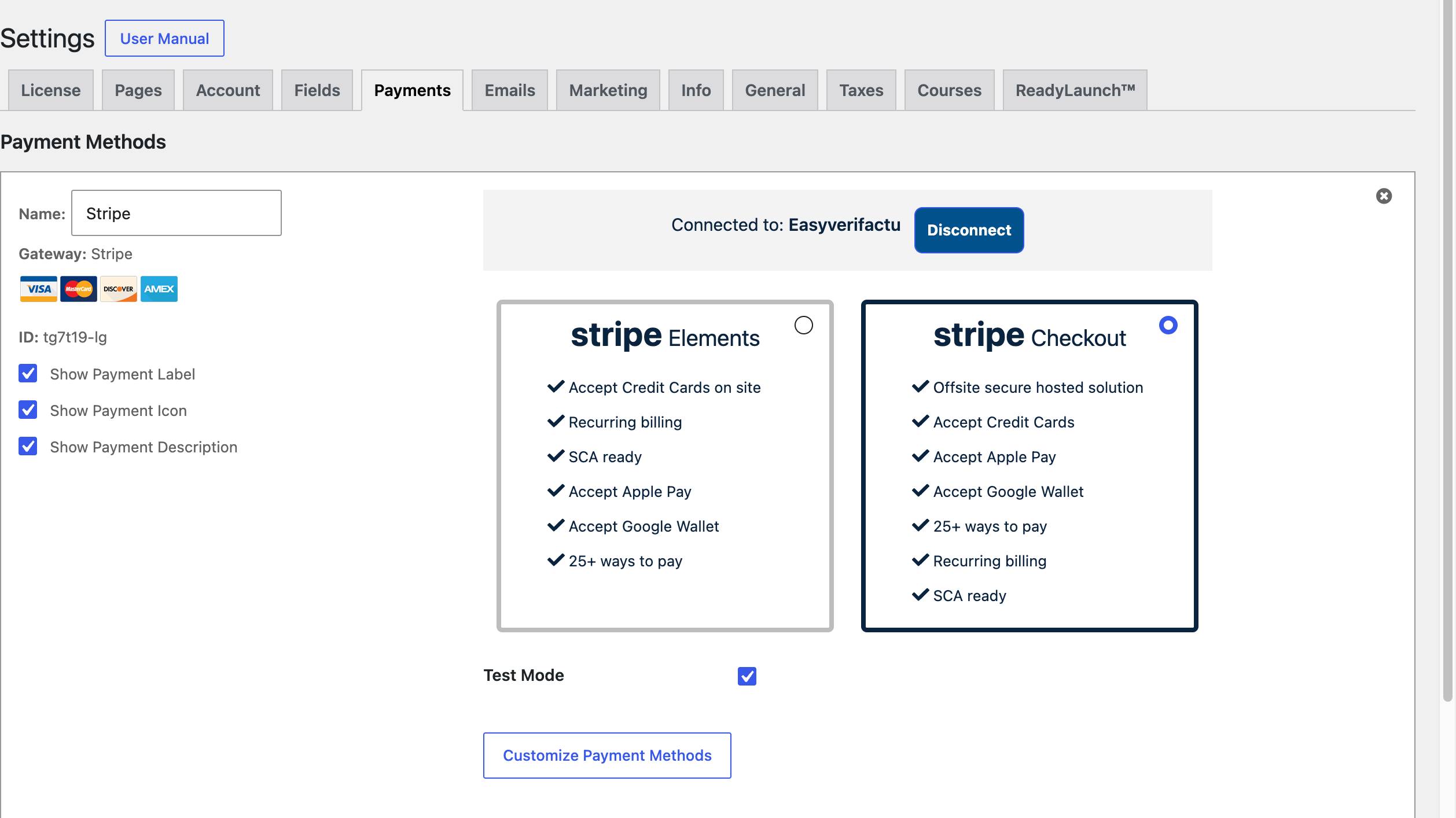Click Accept Credit Cards on site text
Image resolution: width=1456 pixels, height=818 pixels.
point(665,388)
